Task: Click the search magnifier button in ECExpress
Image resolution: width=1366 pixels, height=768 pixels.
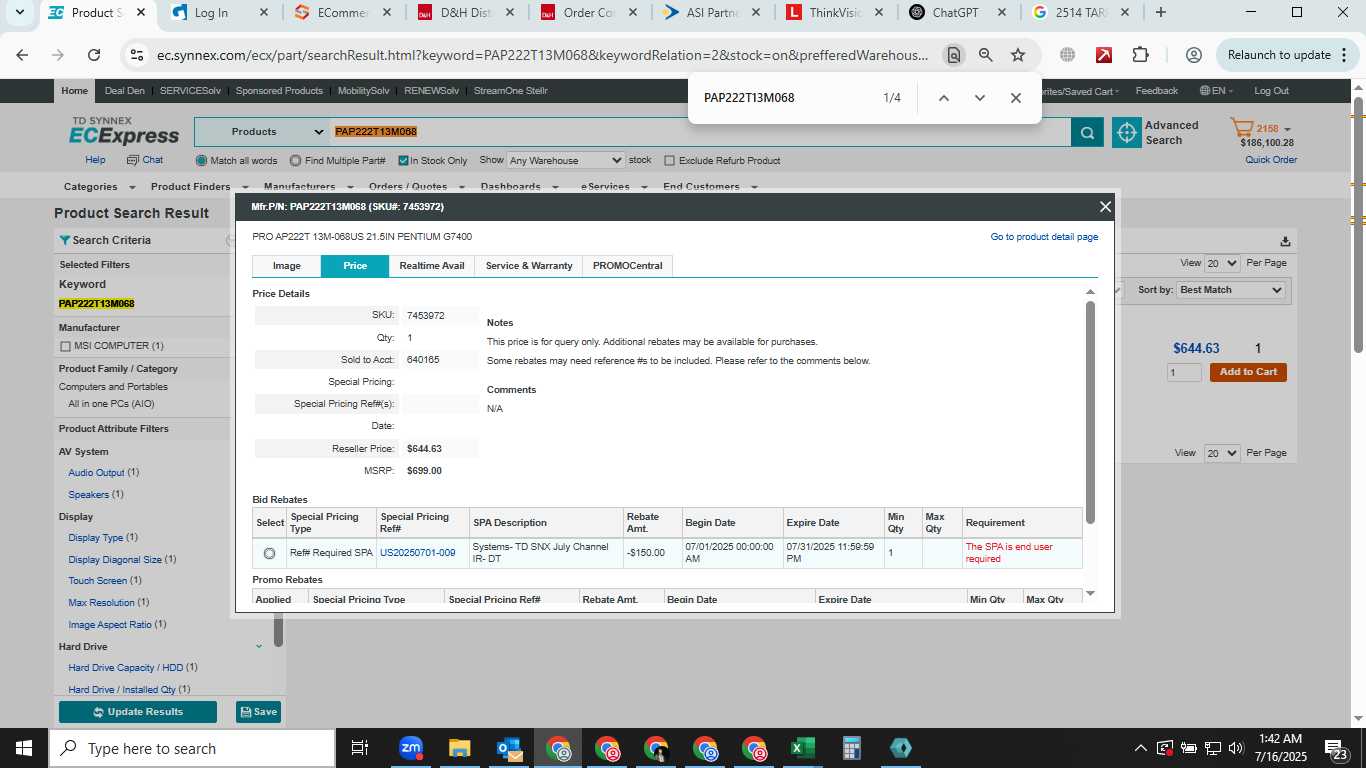Action: tap(1087, 132)
